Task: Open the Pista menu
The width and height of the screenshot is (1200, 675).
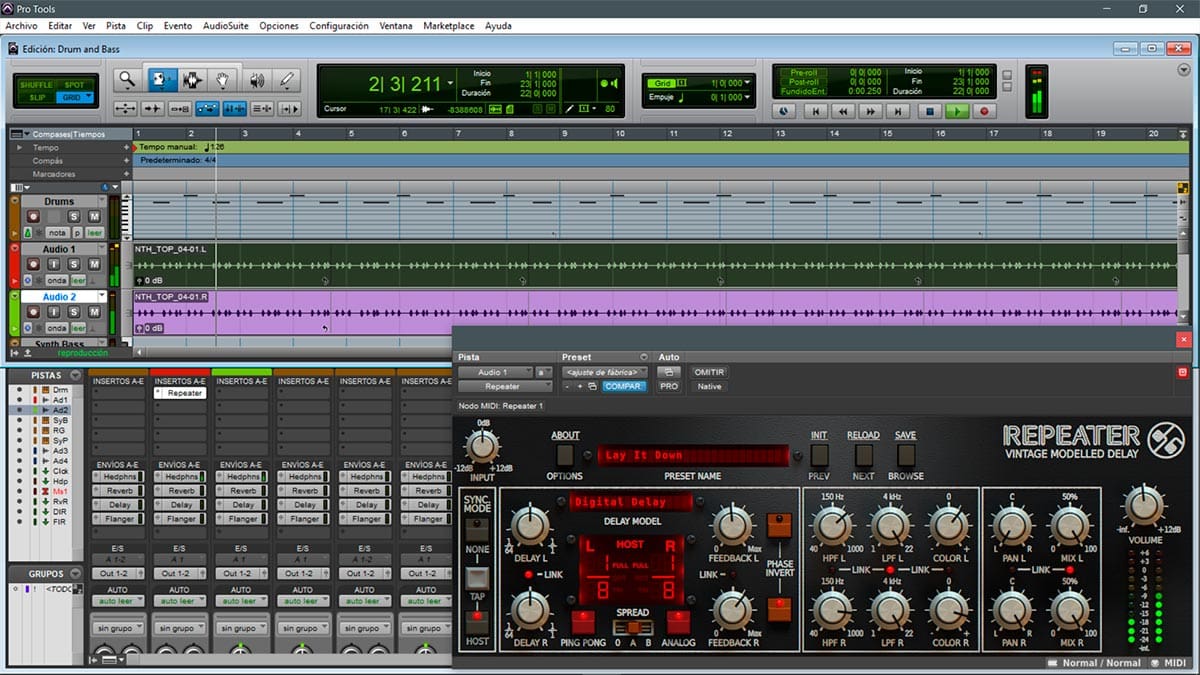Action: (x=116, y=26)
